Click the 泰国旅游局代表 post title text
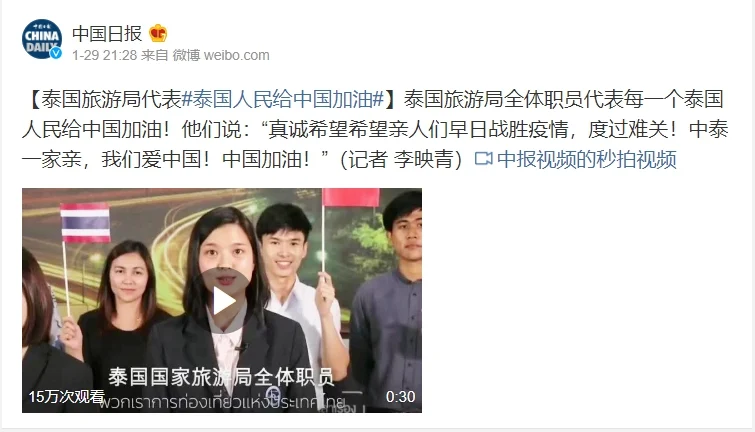 click(x=111, y=99)
